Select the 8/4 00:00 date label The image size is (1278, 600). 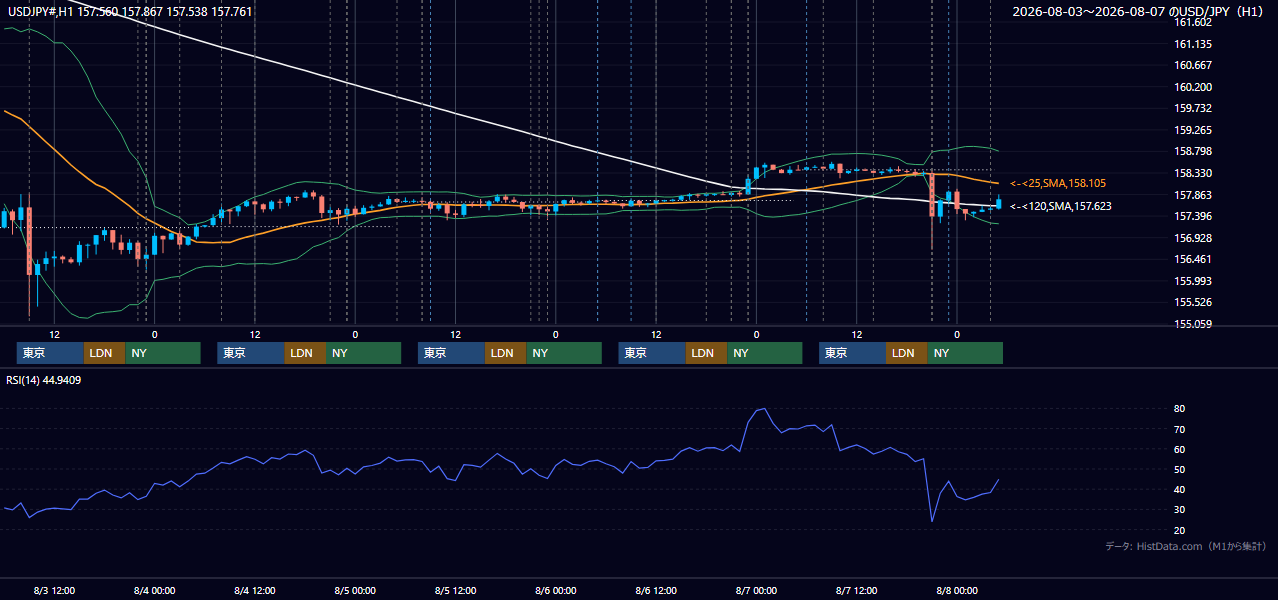(x=154, y=590)
